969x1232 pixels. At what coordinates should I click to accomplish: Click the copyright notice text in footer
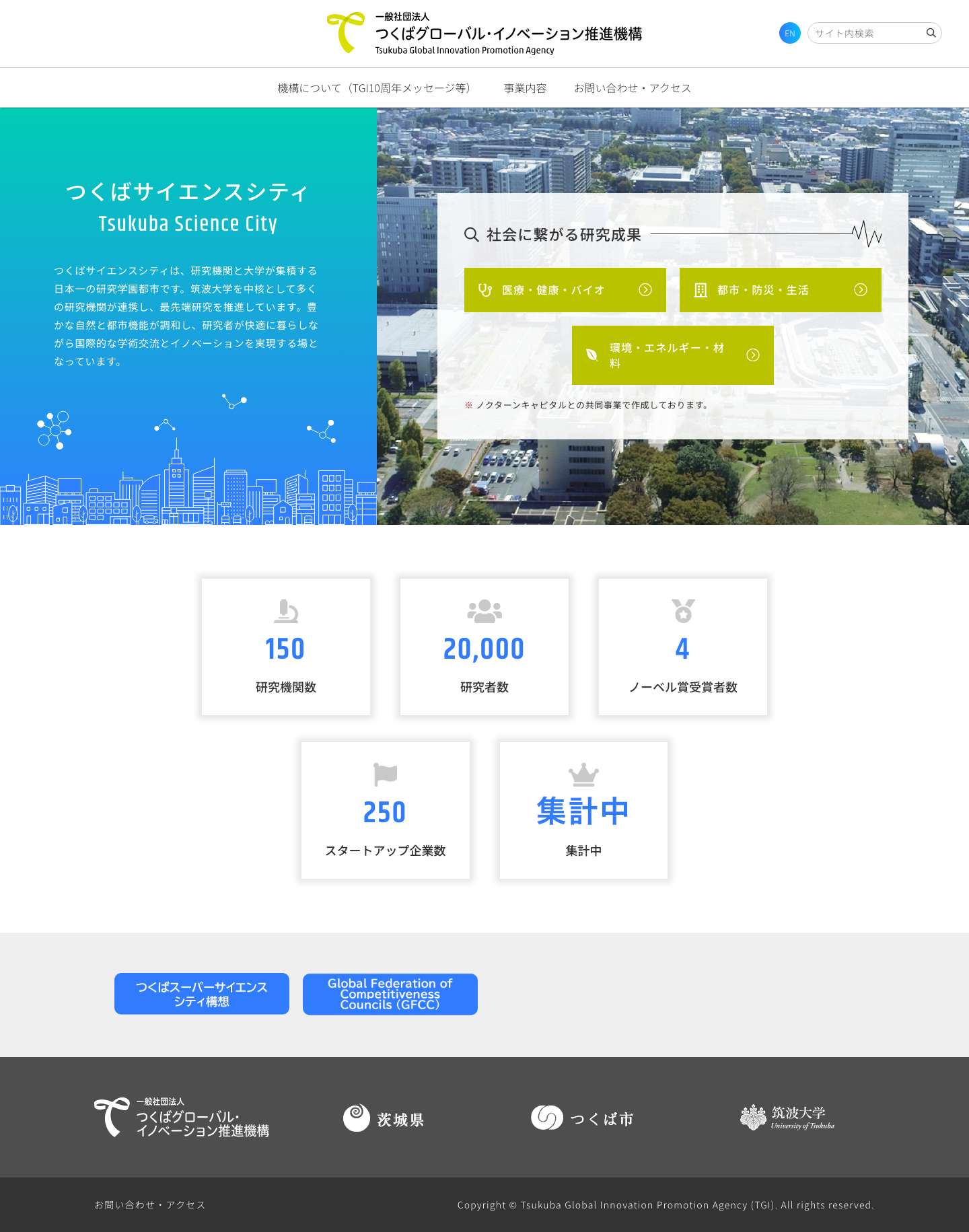point(666,1204)
